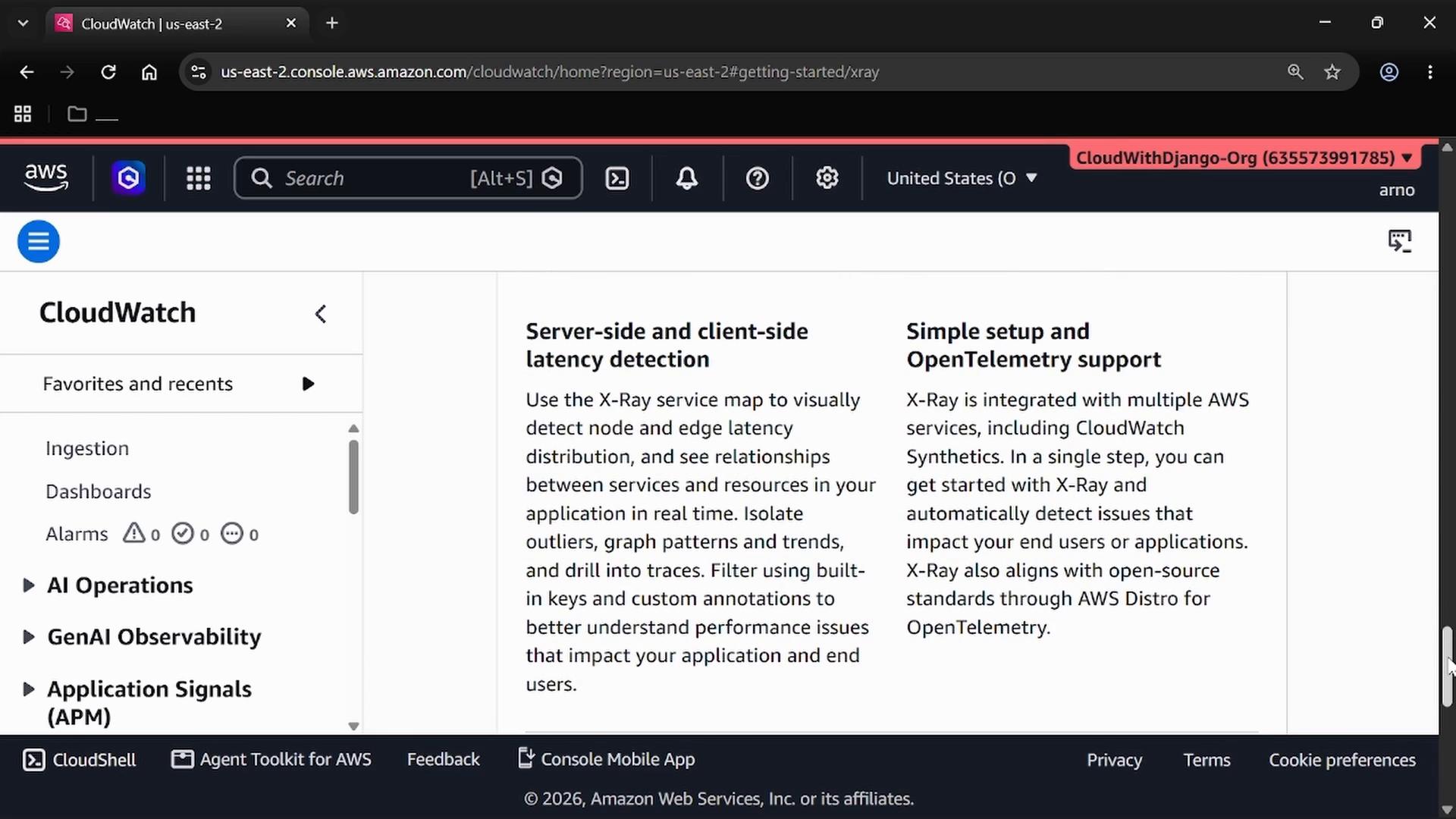This screenshot has width=1456, height=819.
Task: Open CloudShell from the footer
Action: 80,760
